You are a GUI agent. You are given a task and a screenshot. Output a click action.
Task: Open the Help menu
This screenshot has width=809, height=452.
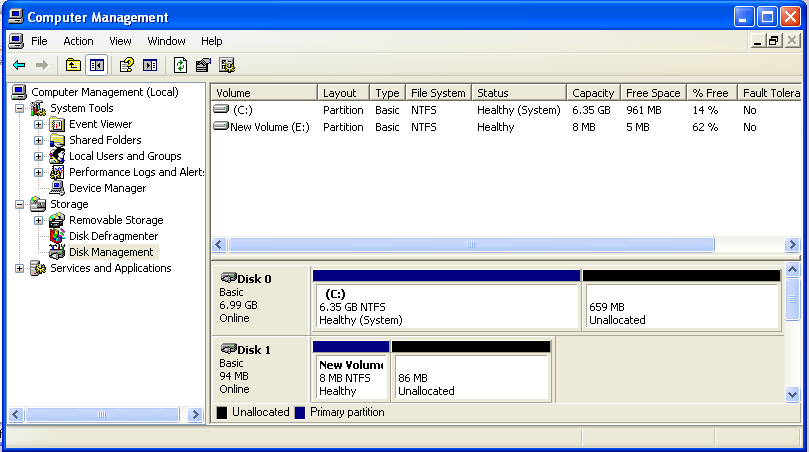[x=212, y=41]
